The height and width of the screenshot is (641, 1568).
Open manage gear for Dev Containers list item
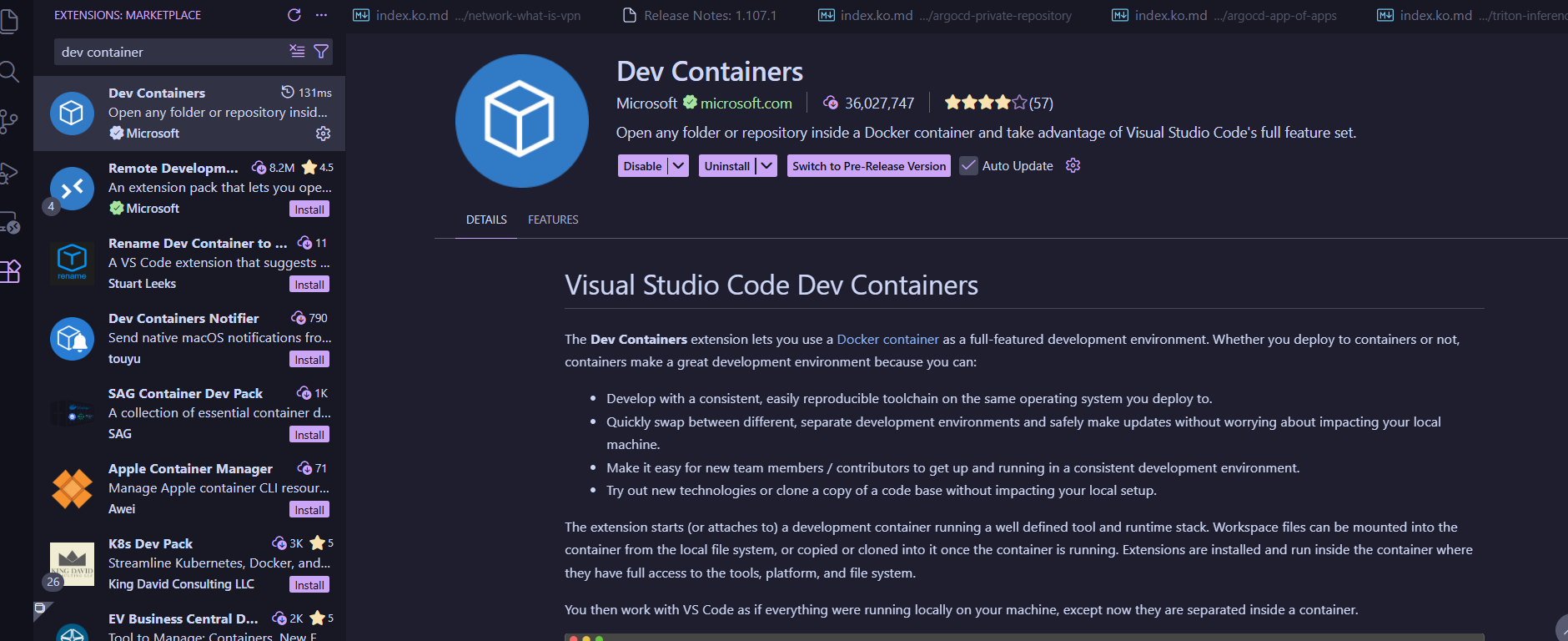click(324, 134)
